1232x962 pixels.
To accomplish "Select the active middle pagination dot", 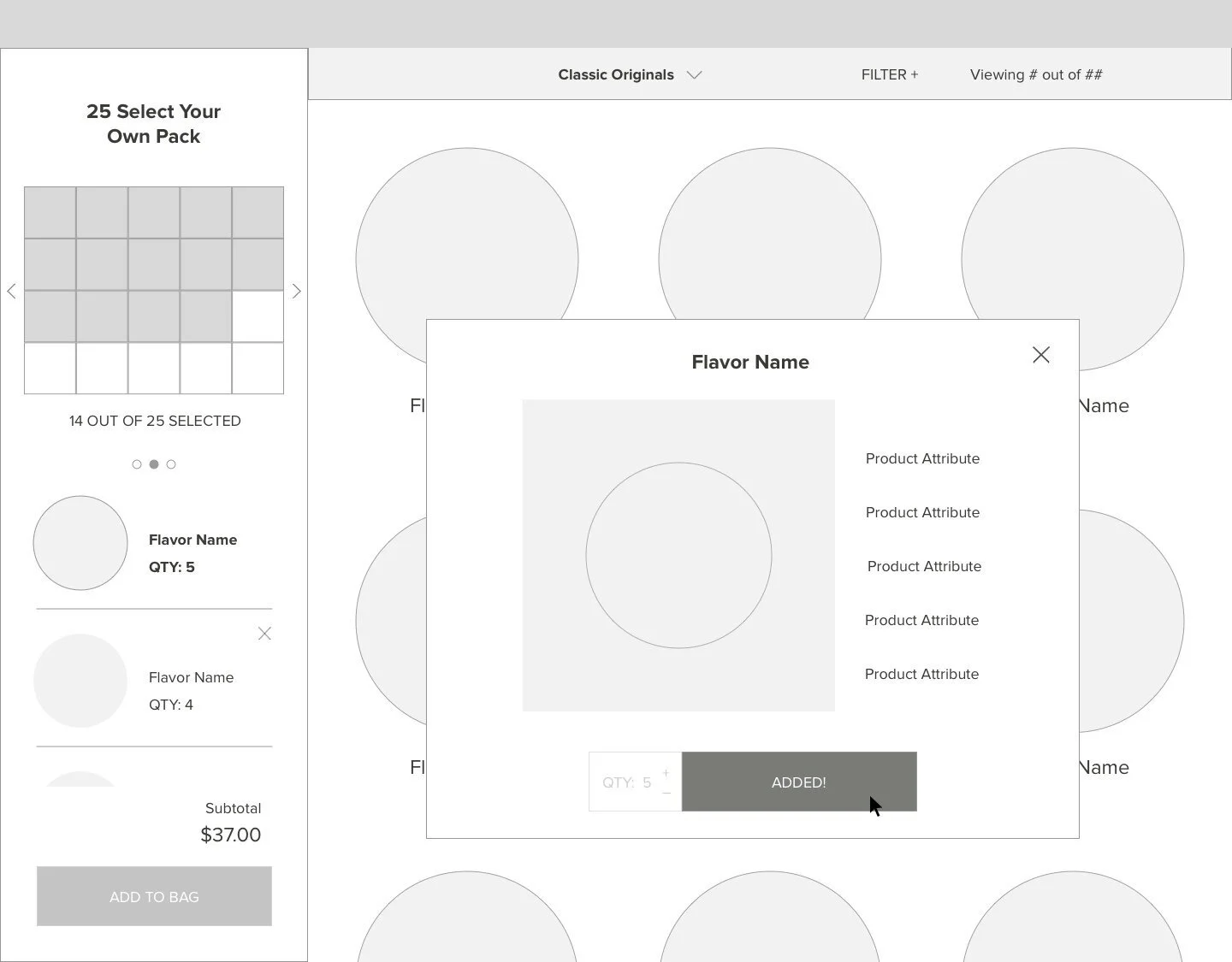I will point(154,464).
